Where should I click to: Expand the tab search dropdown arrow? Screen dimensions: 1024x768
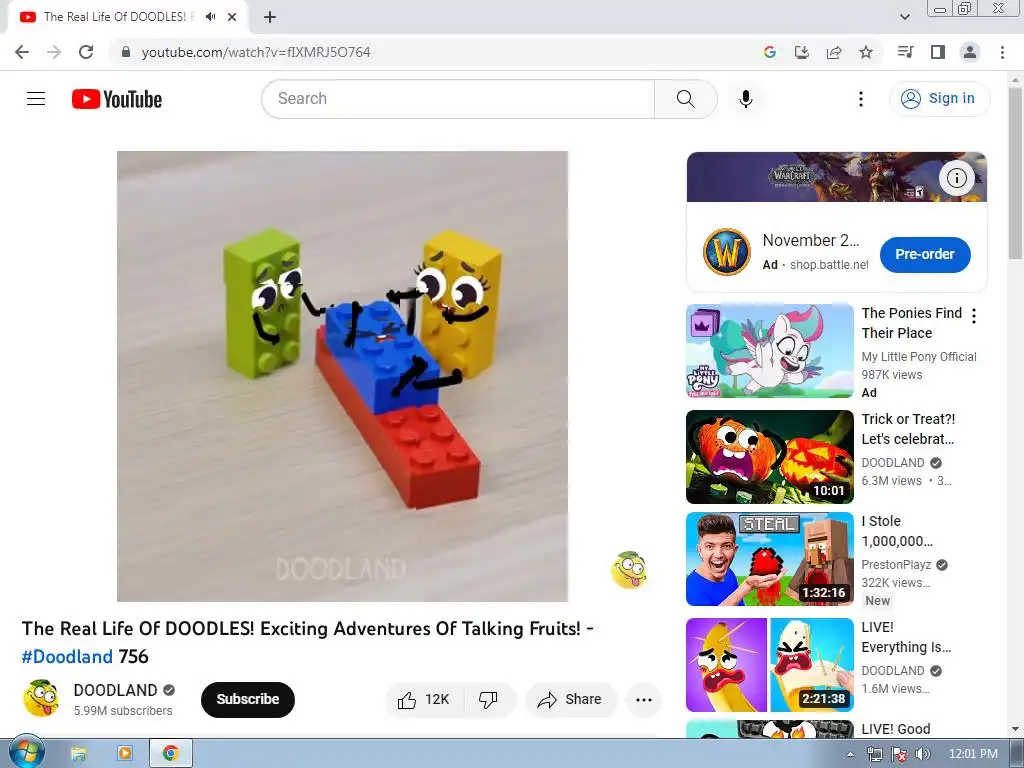(x=905, y=17)
